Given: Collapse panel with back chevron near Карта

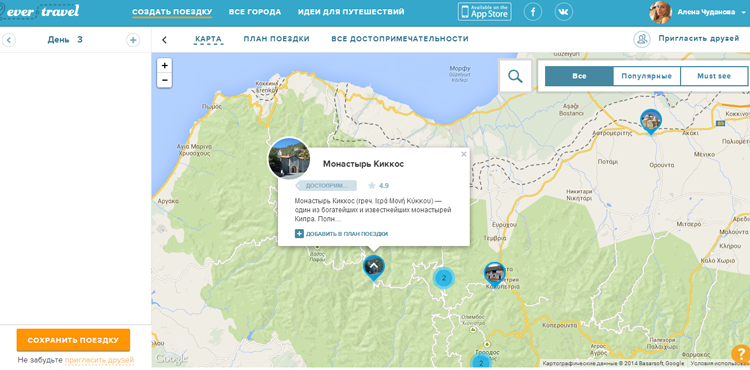Looking at the screenshot, I should pos(165,40).
